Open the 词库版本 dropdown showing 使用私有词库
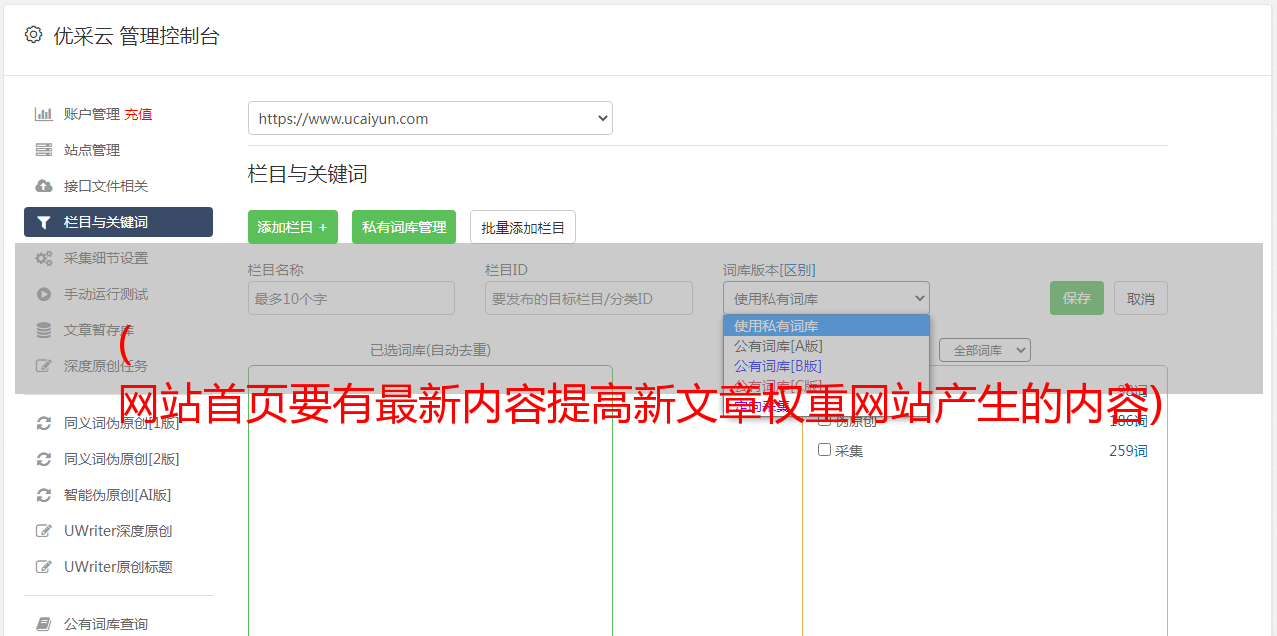The height and width of the screenshot is (636, 1277). tap(826, 298)
